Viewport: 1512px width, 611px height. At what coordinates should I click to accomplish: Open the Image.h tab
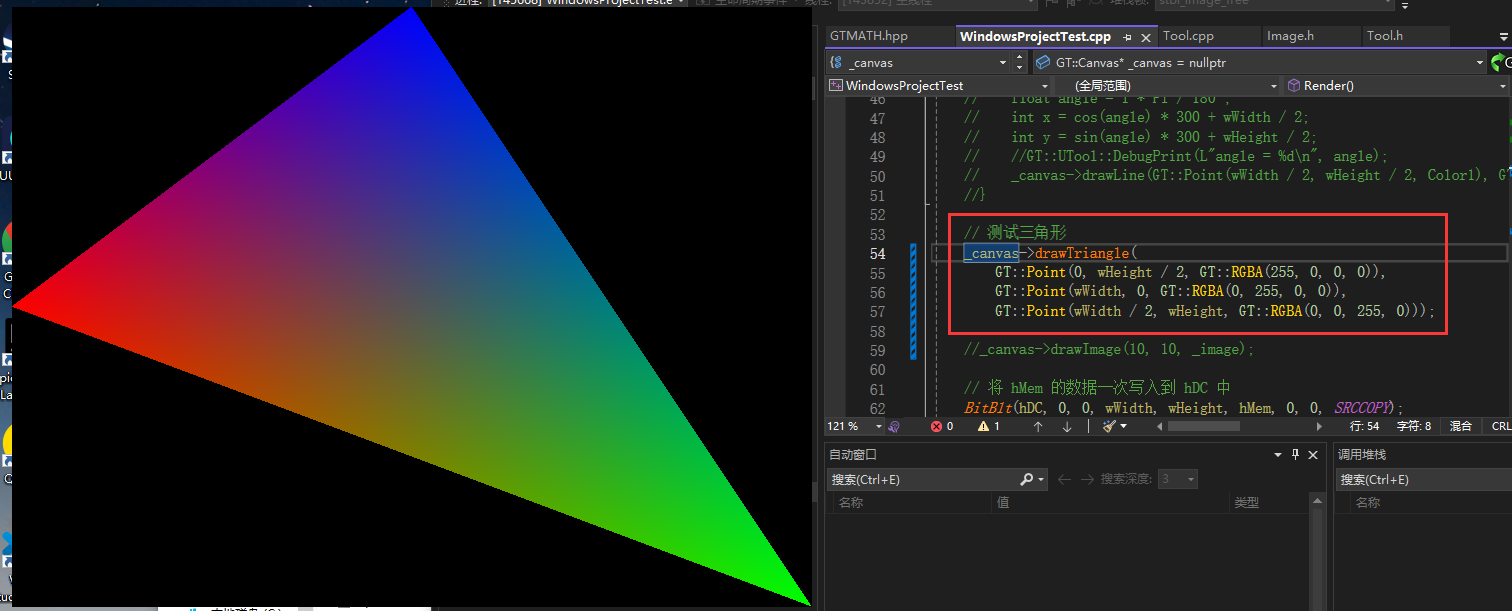tap(1290, 36)
